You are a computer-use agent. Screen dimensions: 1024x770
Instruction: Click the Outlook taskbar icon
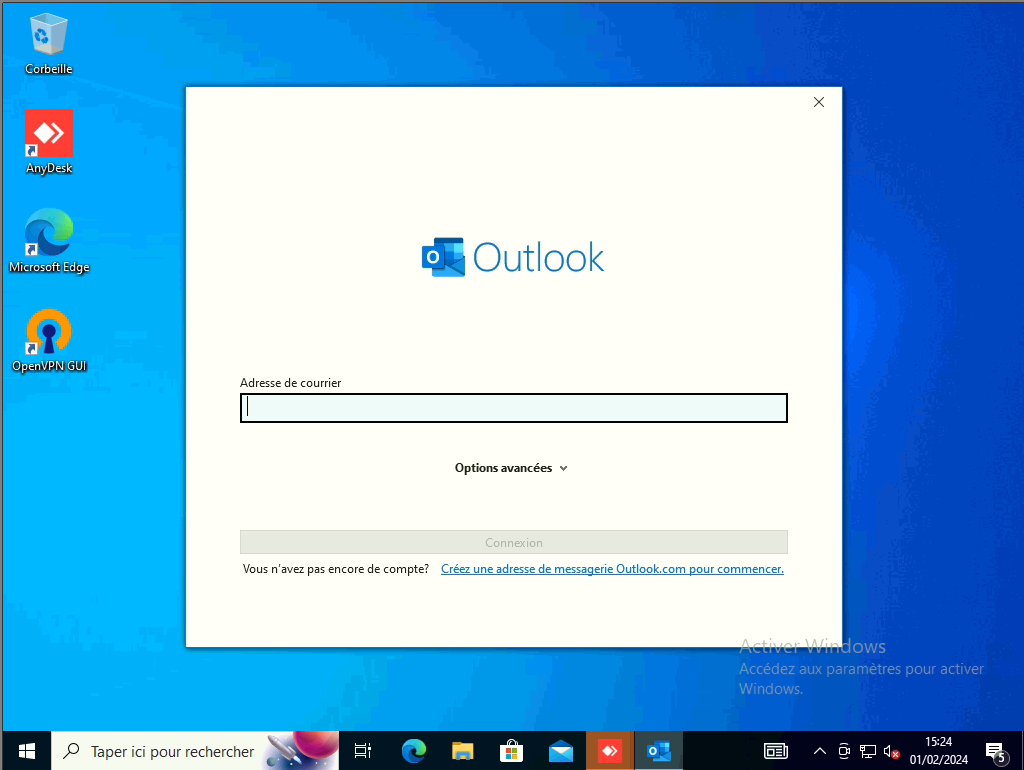[x=658, y=751]
